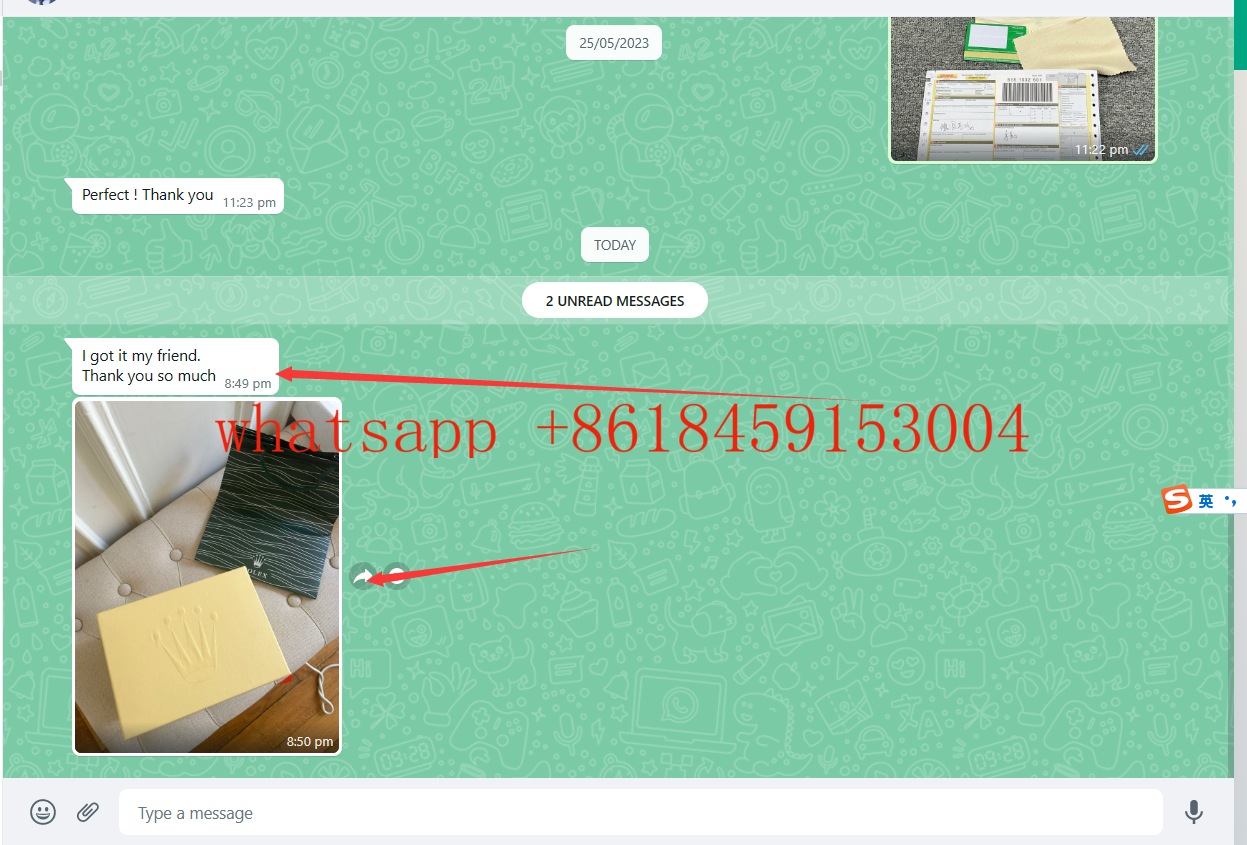
Task: Click the TODAY date chip
Action: (x=615, y=245)
